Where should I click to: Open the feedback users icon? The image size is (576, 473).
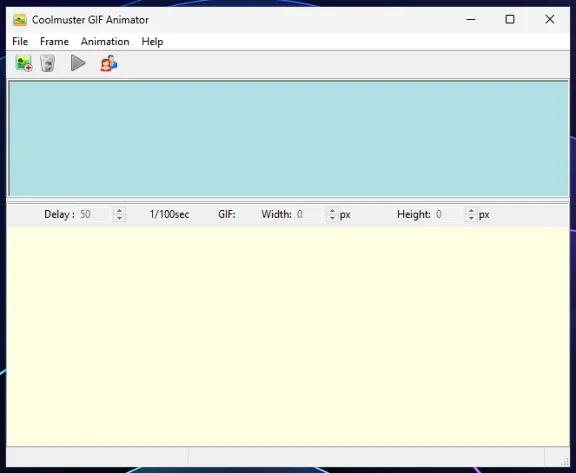(x=109, y=63)
